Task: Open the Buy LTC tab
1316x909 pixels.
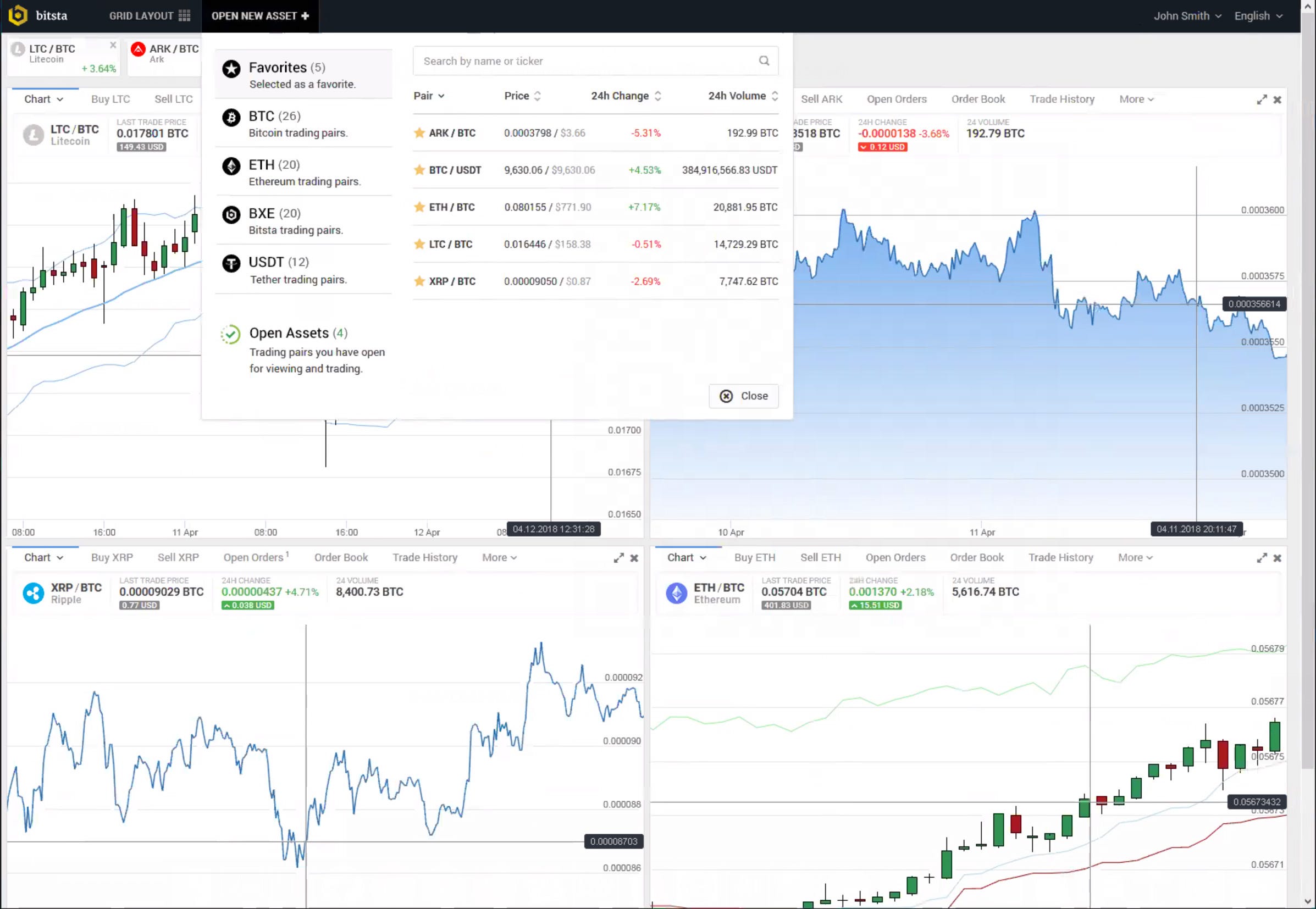Action: pyautogui.click(x=110, y=99)
